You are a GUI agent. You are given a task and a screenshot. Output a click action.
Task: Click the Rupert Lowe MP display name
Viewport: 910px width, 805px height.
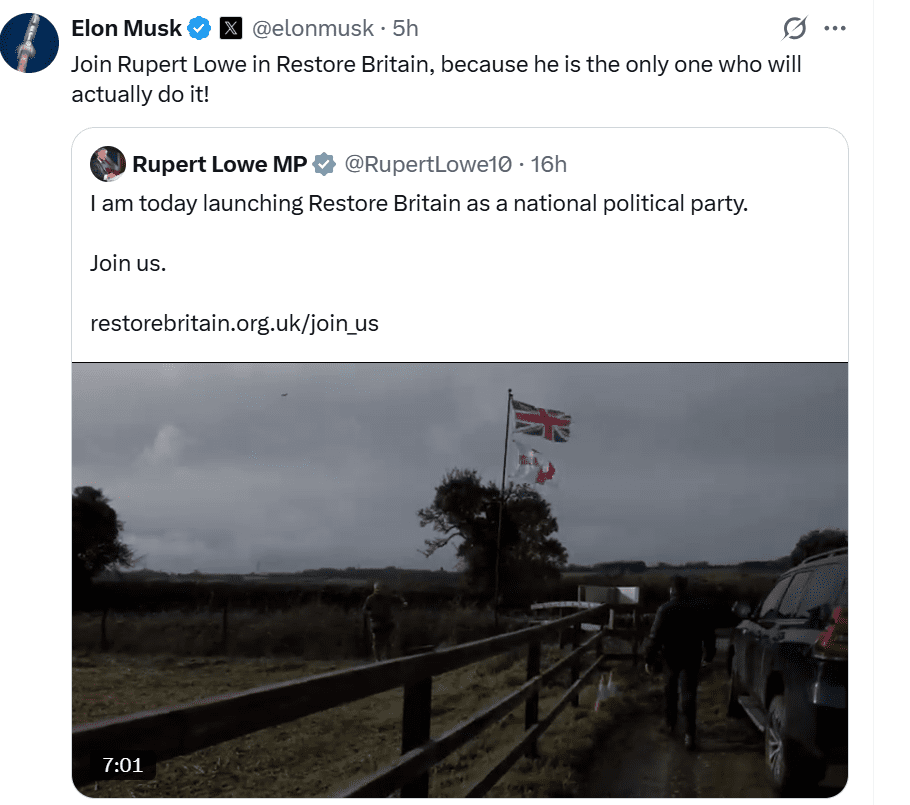(219, 163)
